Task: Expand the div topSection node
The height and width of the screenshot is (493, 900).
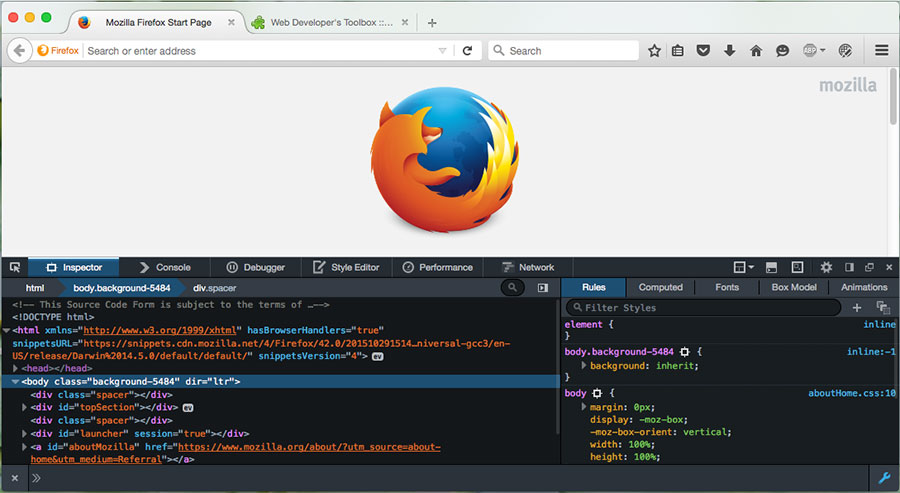Action: [25, 408]
